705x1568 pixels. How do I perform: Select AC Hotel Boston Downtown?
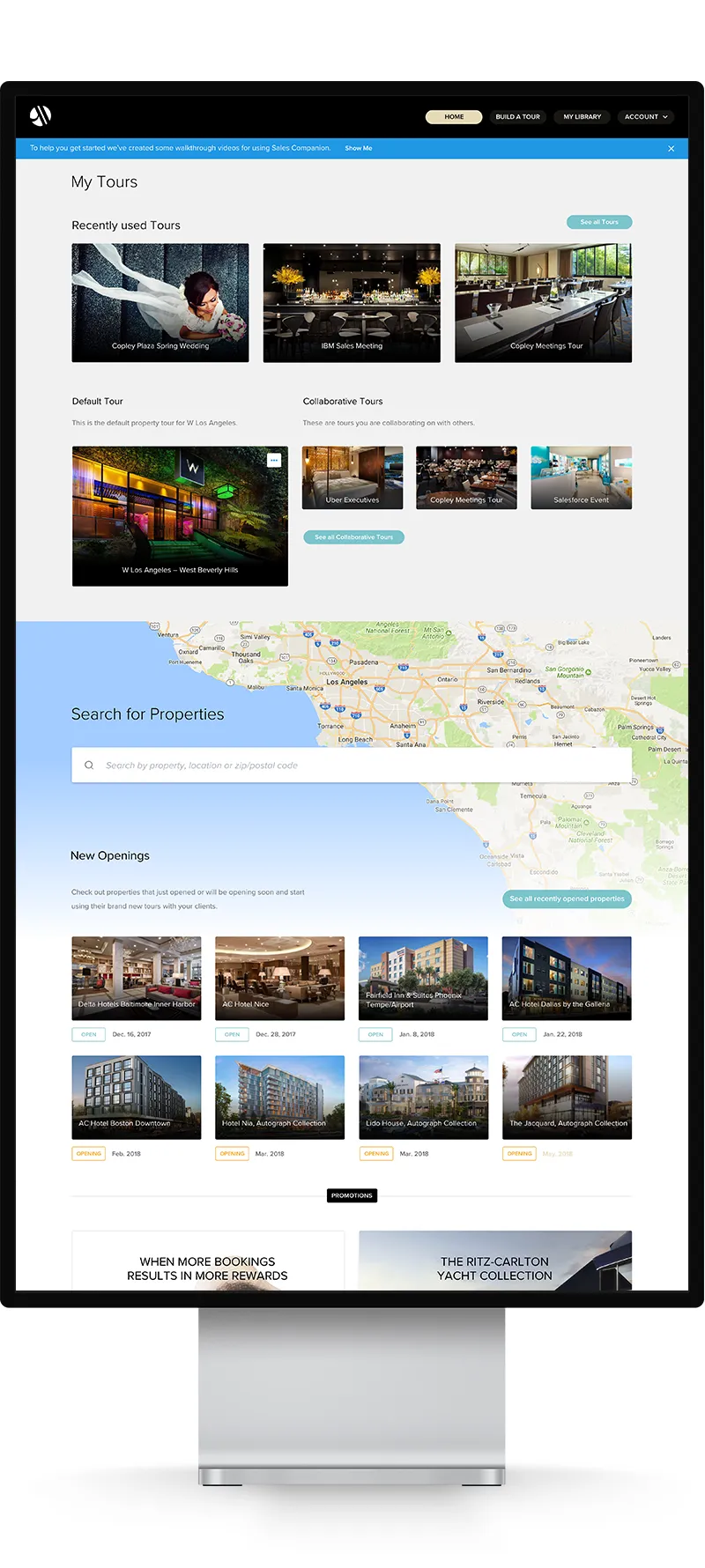[137, 1097]
